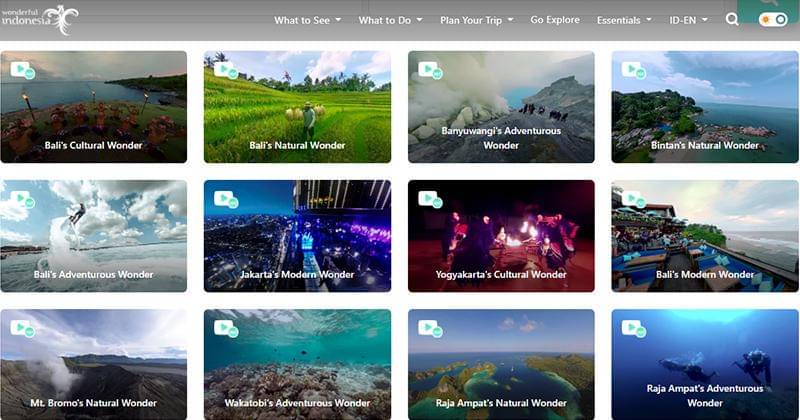This screenshot has height=420, width=800.
Task: Go to the Go Explore page
Action: (555, 20)
